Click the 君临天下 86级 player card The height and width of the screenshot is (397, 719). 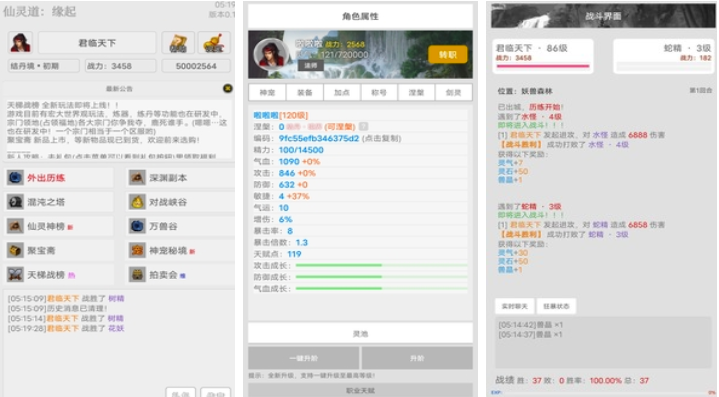pos(543,55)
